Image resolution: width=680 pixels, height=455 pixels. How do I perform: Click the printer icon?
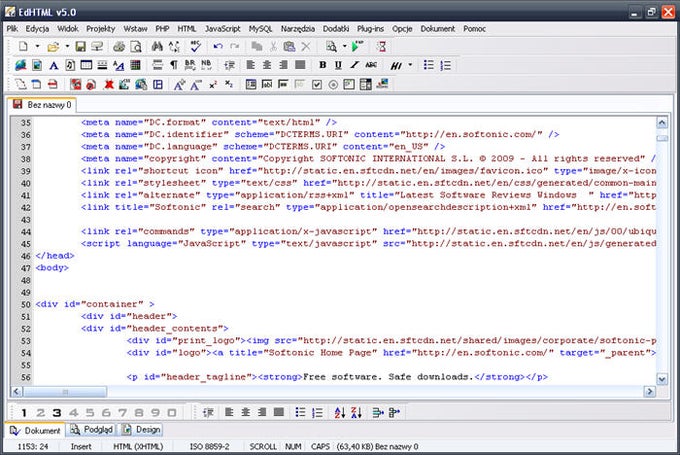119,46
